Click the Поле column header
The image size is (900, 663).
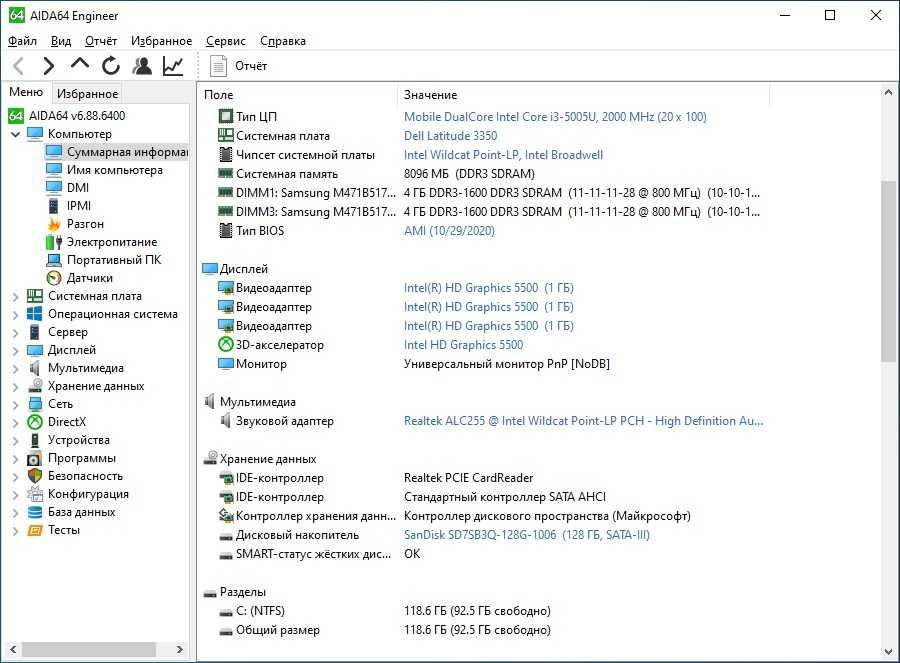297,95
